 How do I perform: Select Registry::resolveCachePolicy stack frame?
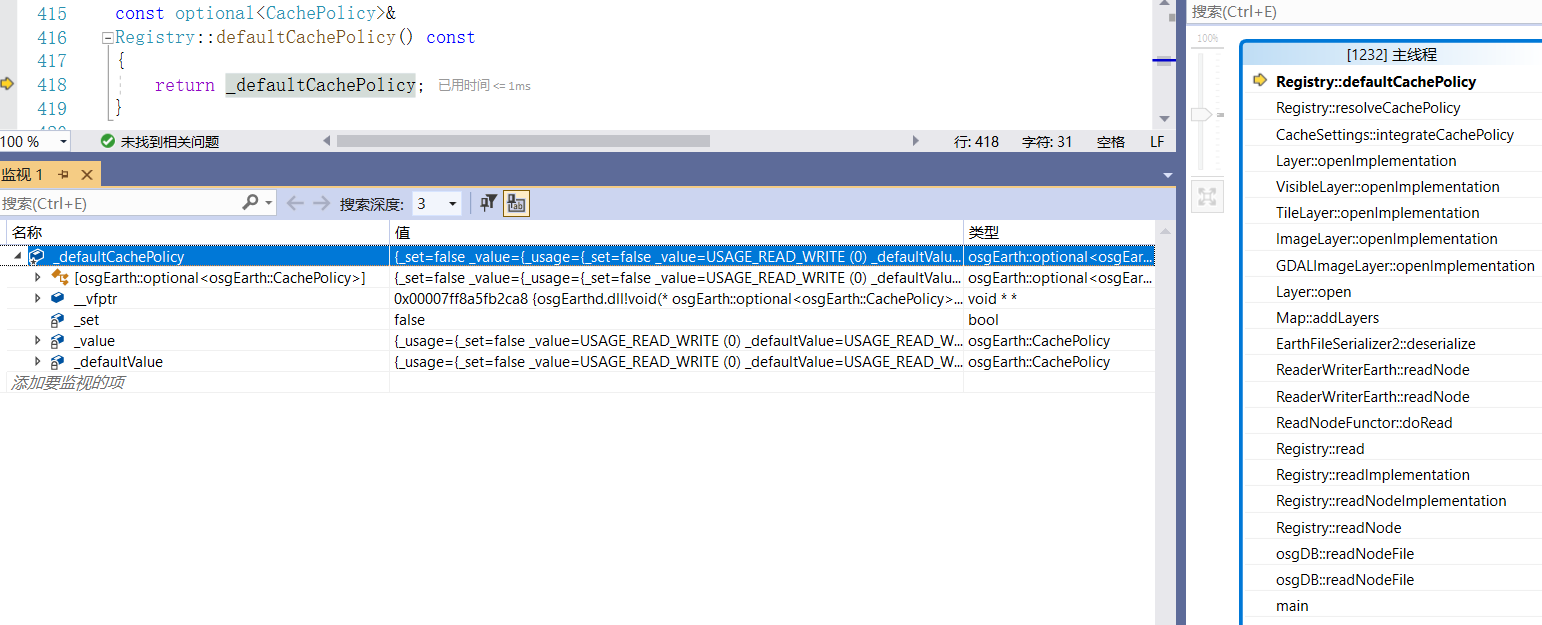tap(1368, 108)
